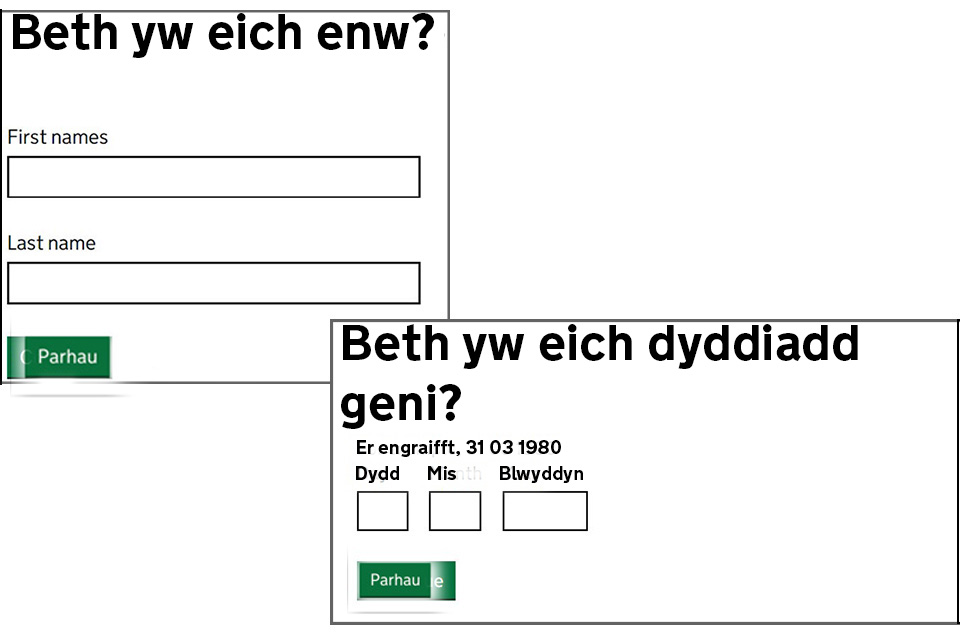Click the 'Beth yw eich enw?' heading
Screen dimensions: 960x640
tap(222, 34)
